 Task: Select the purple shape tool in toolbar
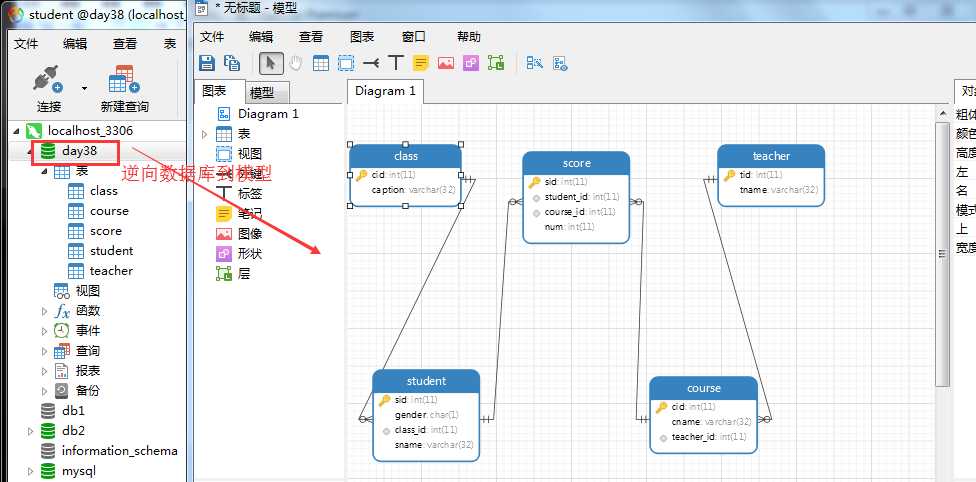click(471, 63)
